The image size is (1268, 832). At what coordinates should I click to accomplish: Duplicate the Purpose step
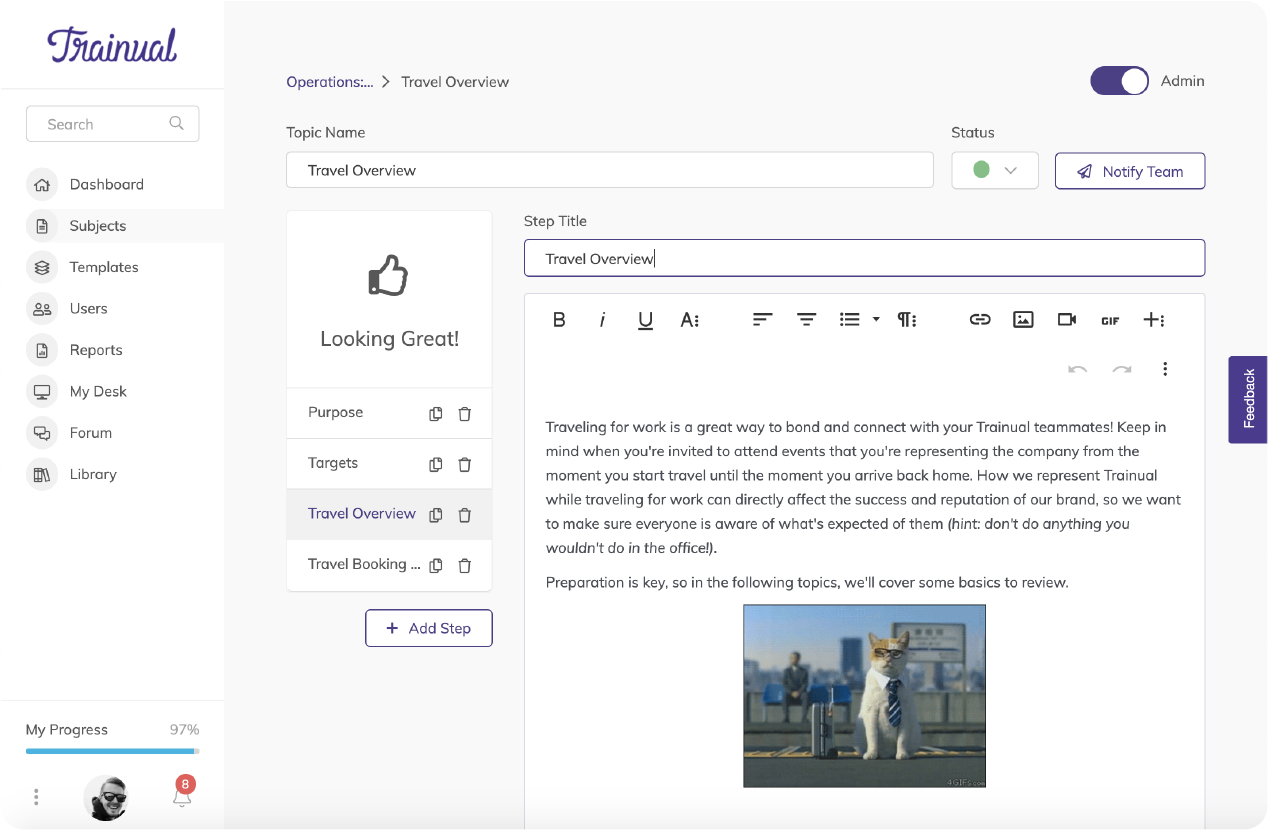click(435, 414)
